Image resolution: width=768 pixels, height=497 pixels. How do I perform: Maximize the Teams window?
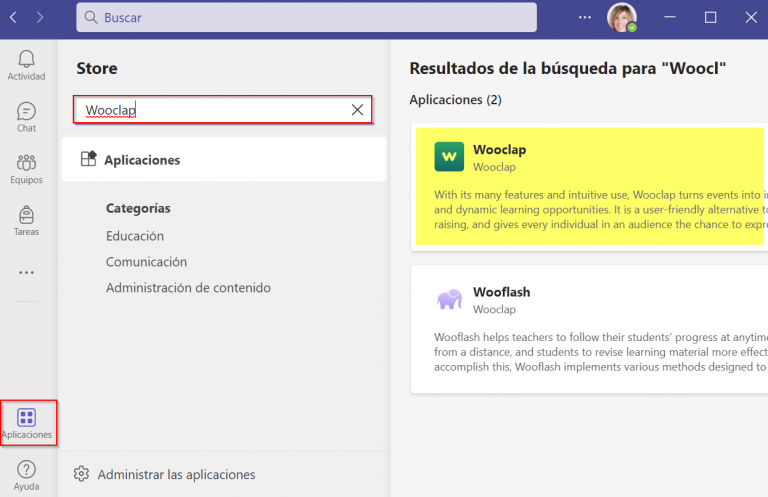710,18
